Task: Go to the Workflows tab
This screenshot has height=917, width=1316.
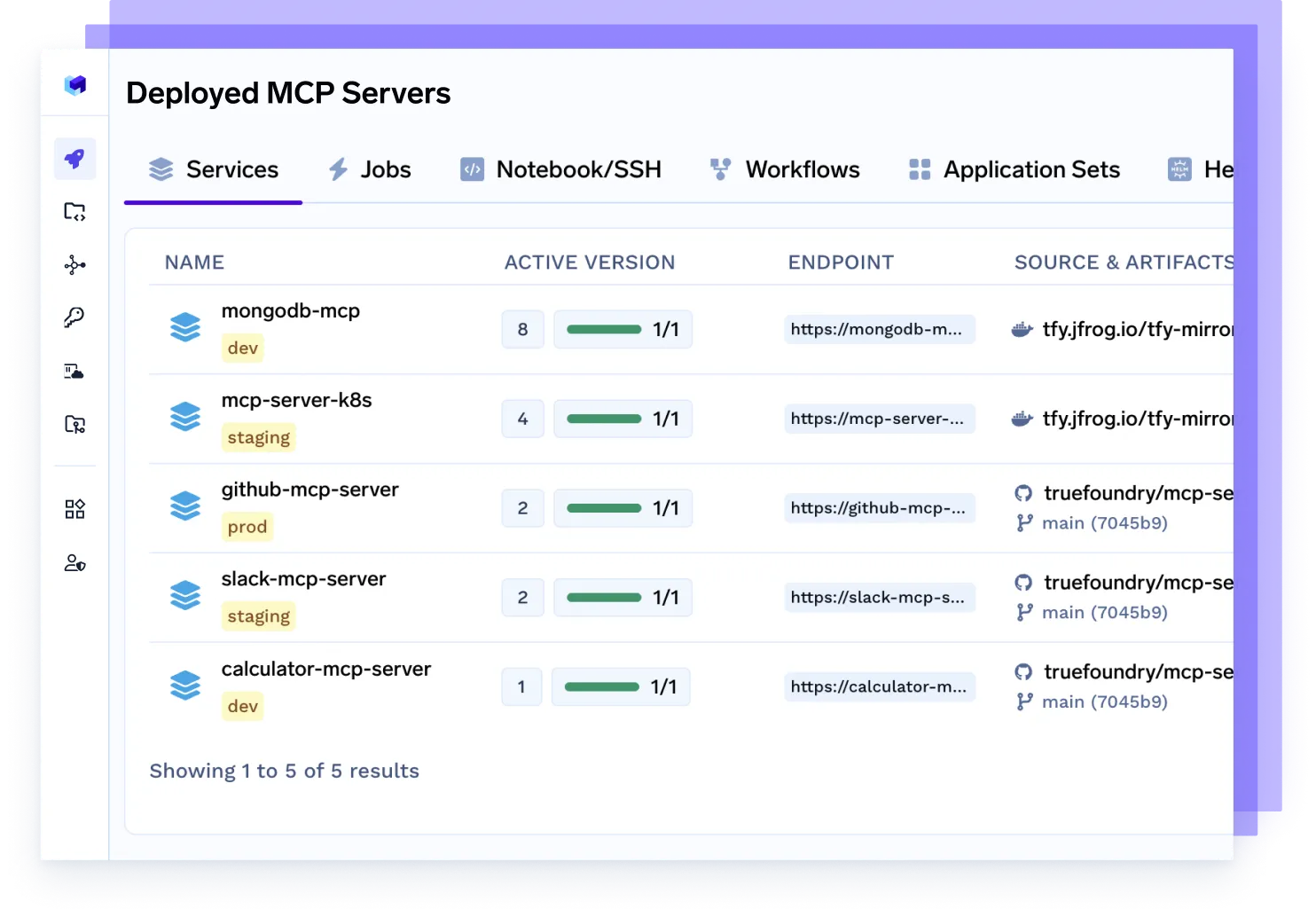Action: coord(785,169)
